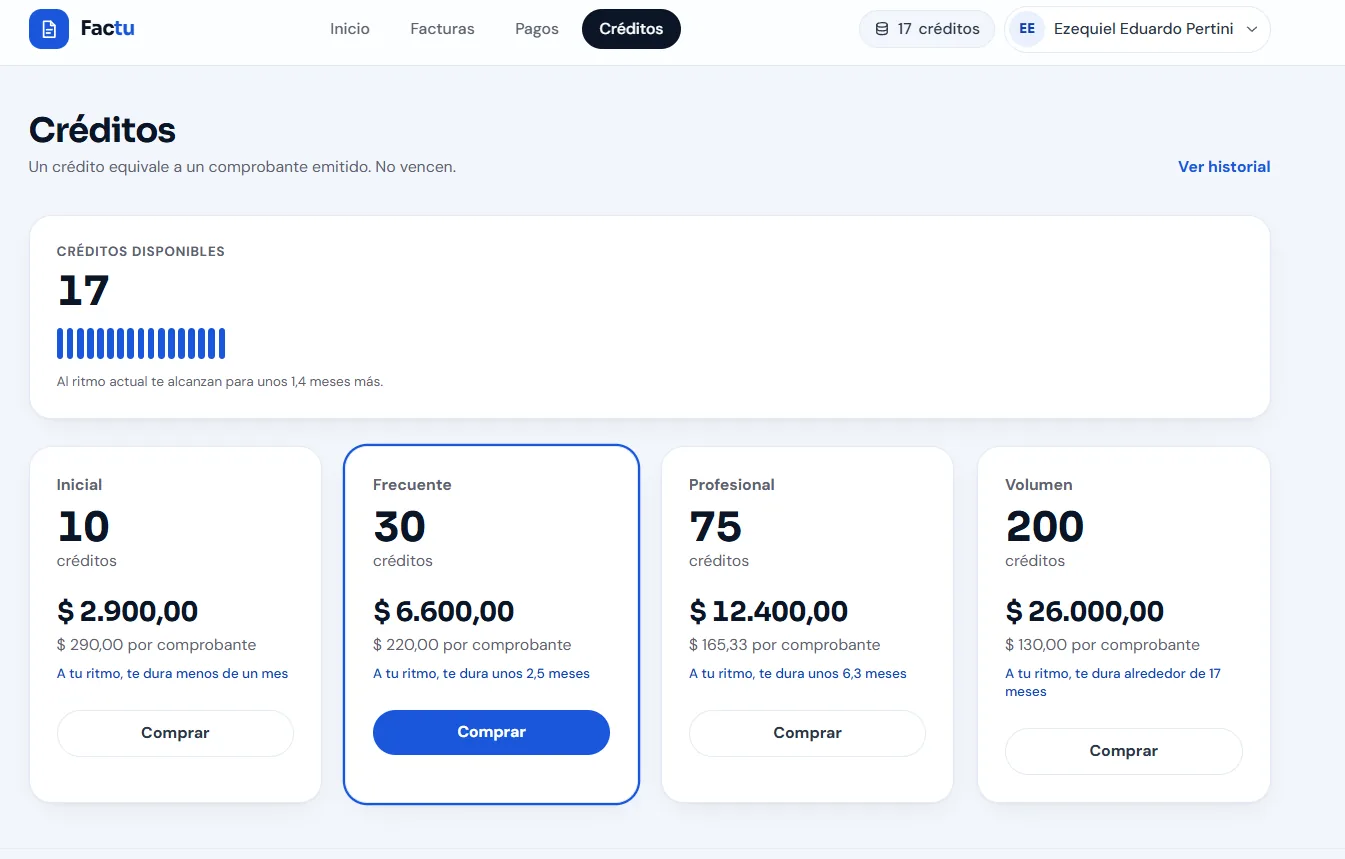Viewport: 1345px width, 859px height.
Task: Click 'A tu ritmo, te dura unos 2,5 meses'
Action: (481, 674)
